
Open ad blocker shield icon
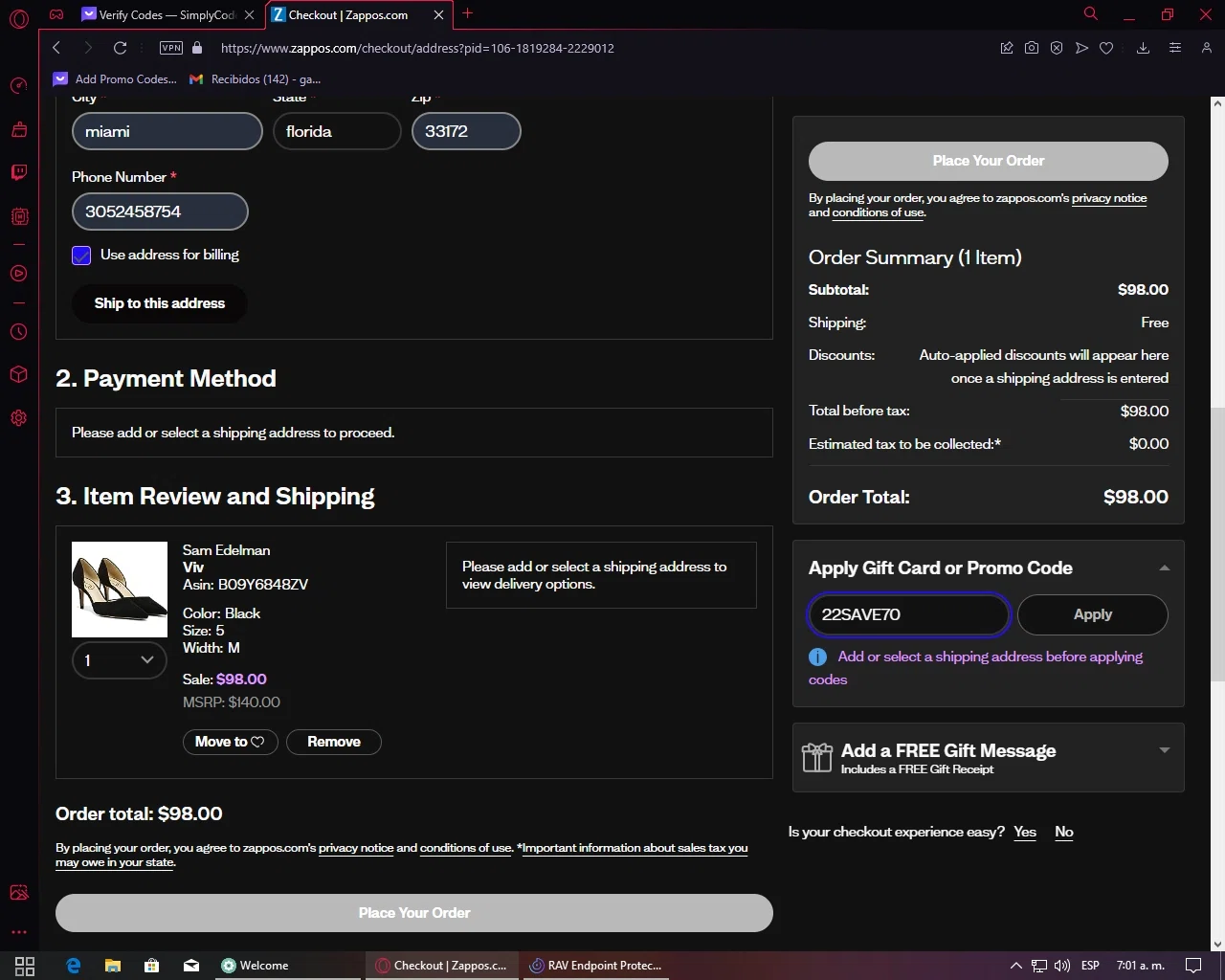pos(1057,48)
